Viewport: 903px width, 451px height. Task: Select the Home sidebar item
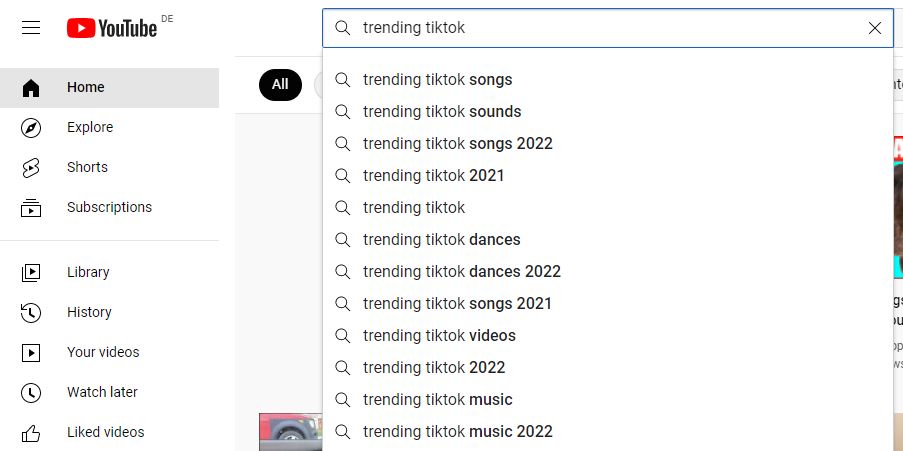(x=86, y=87)
